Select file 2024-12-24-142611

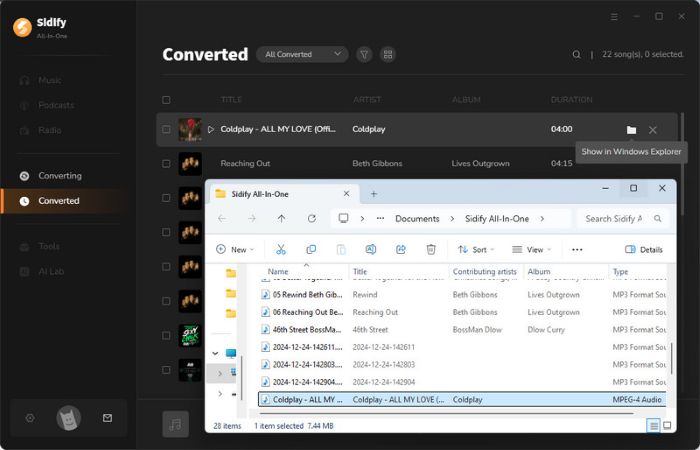point(462,347)
